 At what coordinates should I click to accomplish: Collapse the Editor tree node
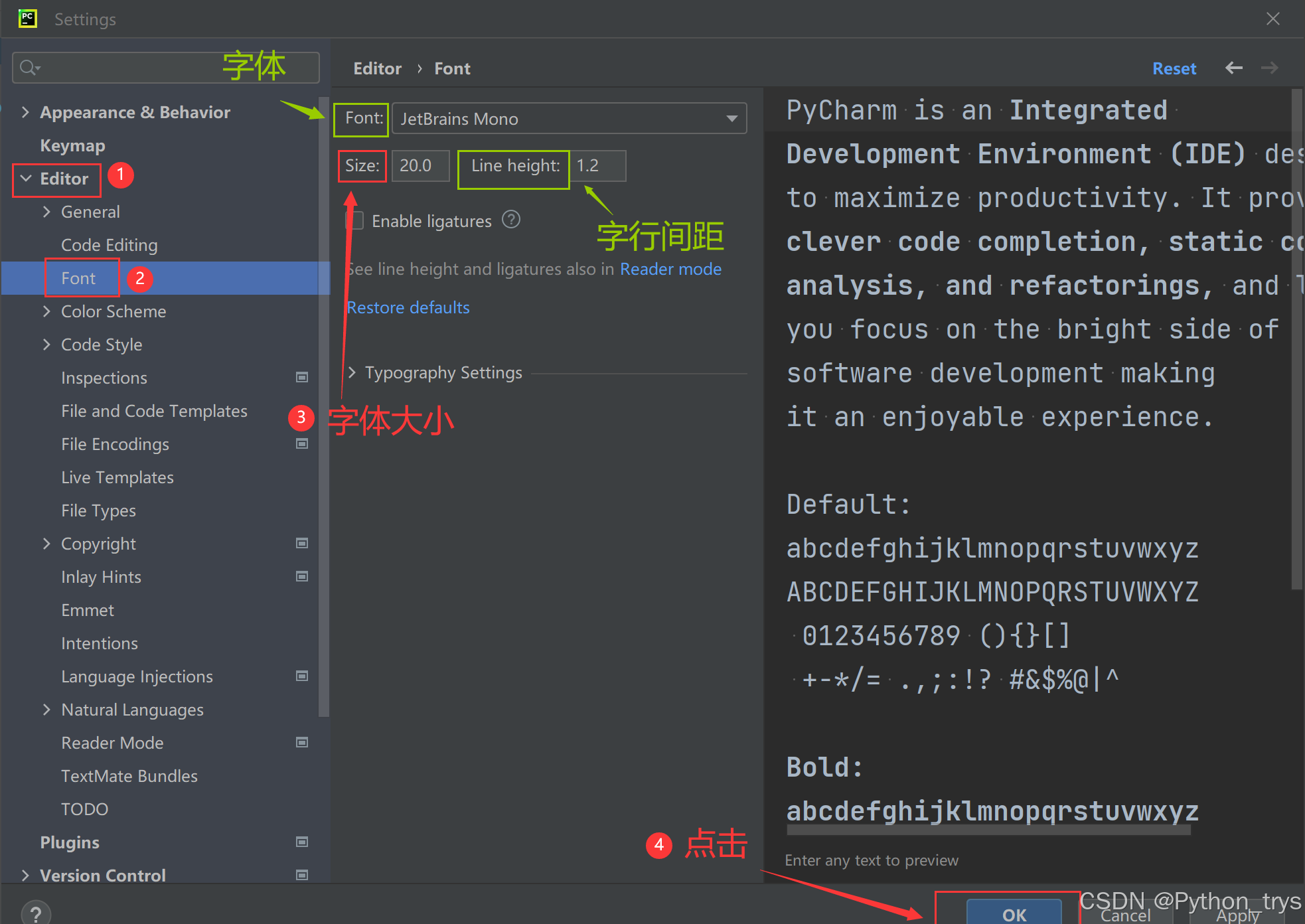[26, 179]
